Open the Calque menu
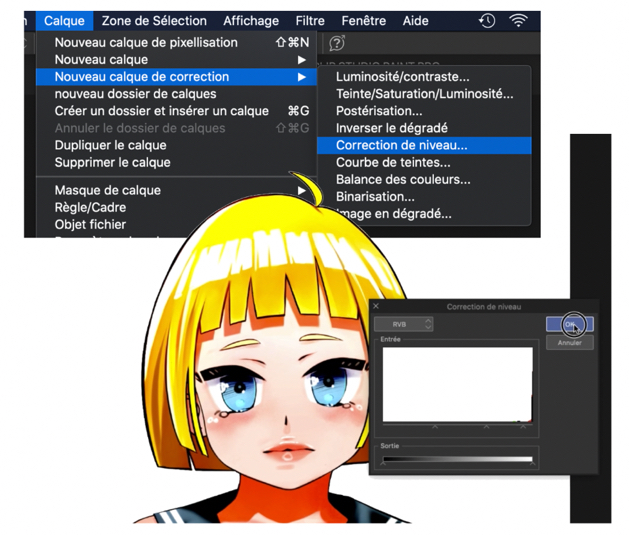 pyautogui.click(x=64, y=21)
